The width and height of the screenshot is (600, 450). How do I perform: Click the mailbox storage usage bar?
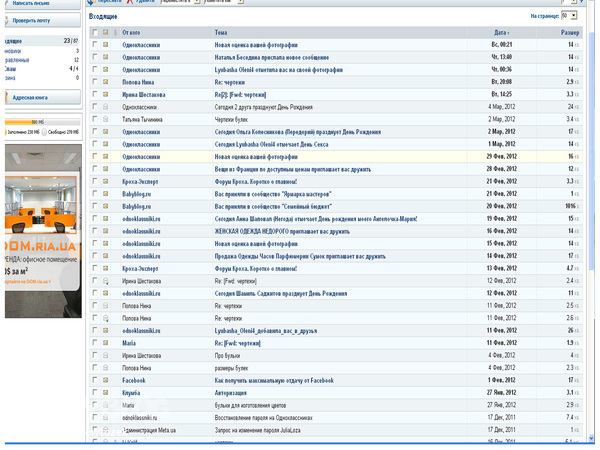pos(42,122)
